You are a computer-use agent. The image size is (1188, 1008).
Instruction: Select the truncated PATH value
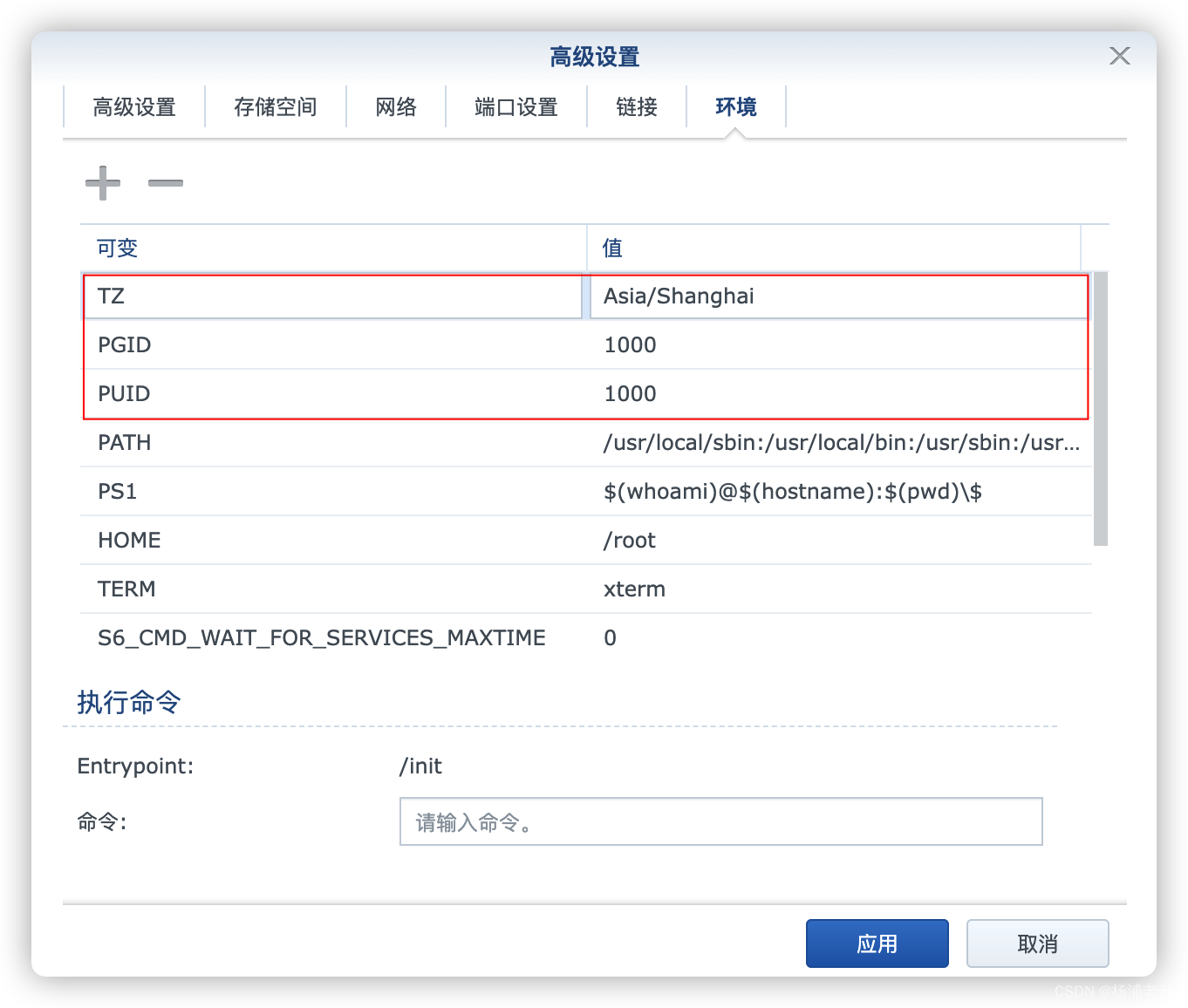(840, 442)
